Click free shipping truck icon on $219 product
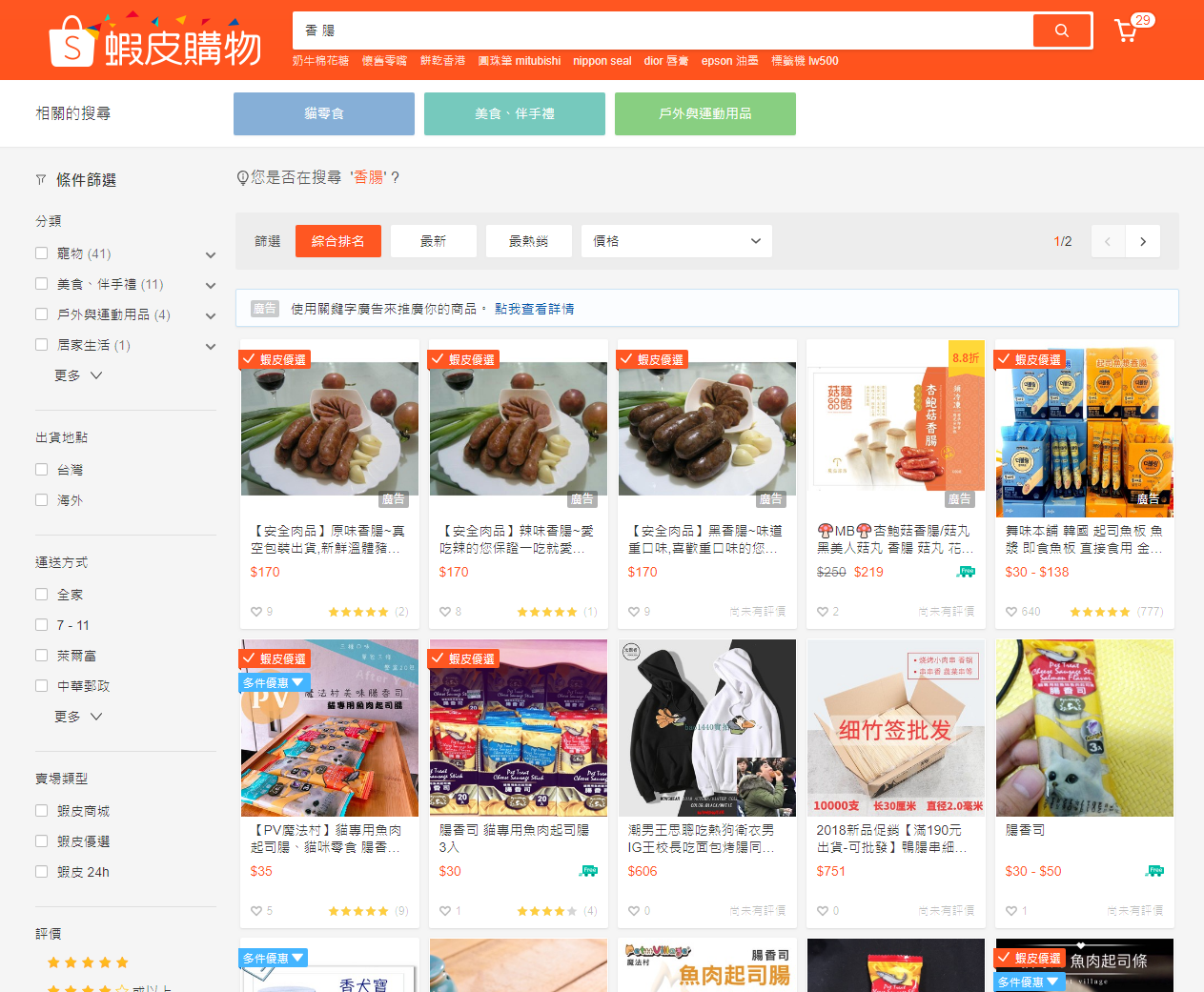 pyautogui.click(x=966, y=572)
